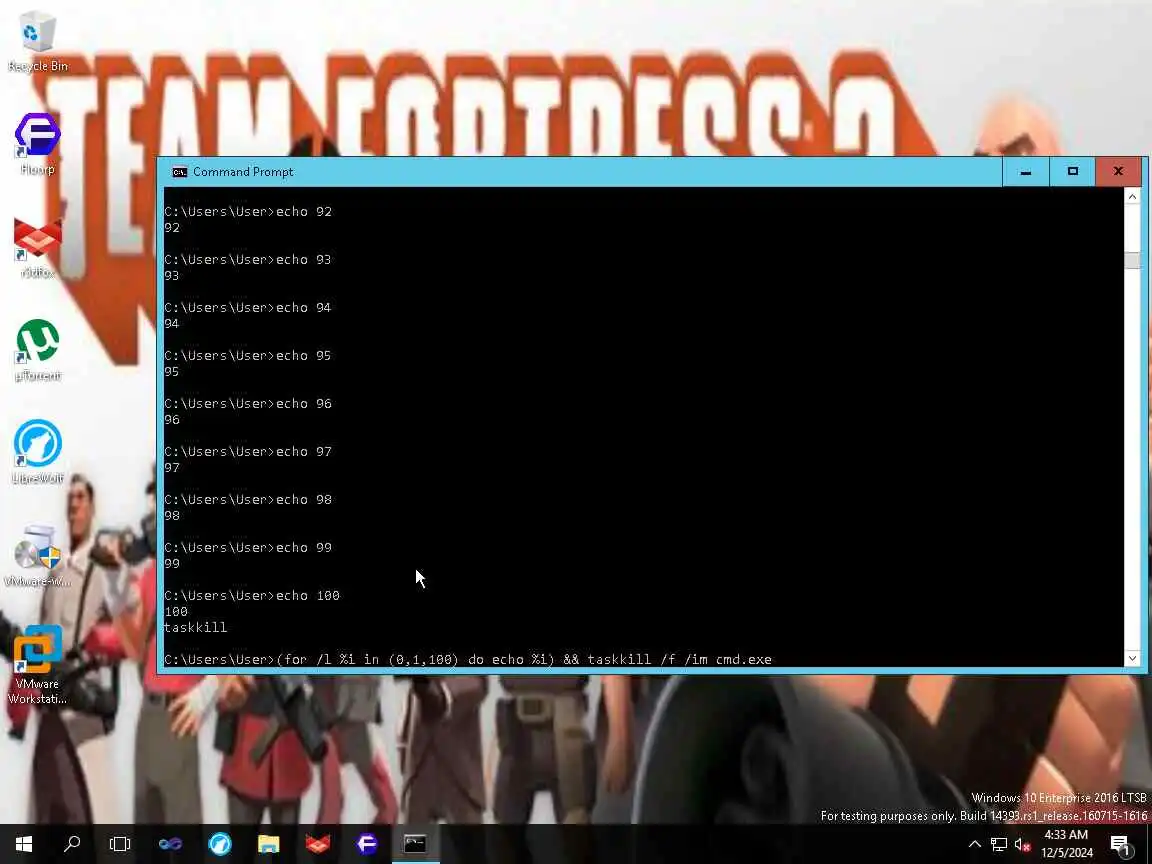
Task: Click the Command Prompt title bar icon
Action: click(x=179, y=172)
